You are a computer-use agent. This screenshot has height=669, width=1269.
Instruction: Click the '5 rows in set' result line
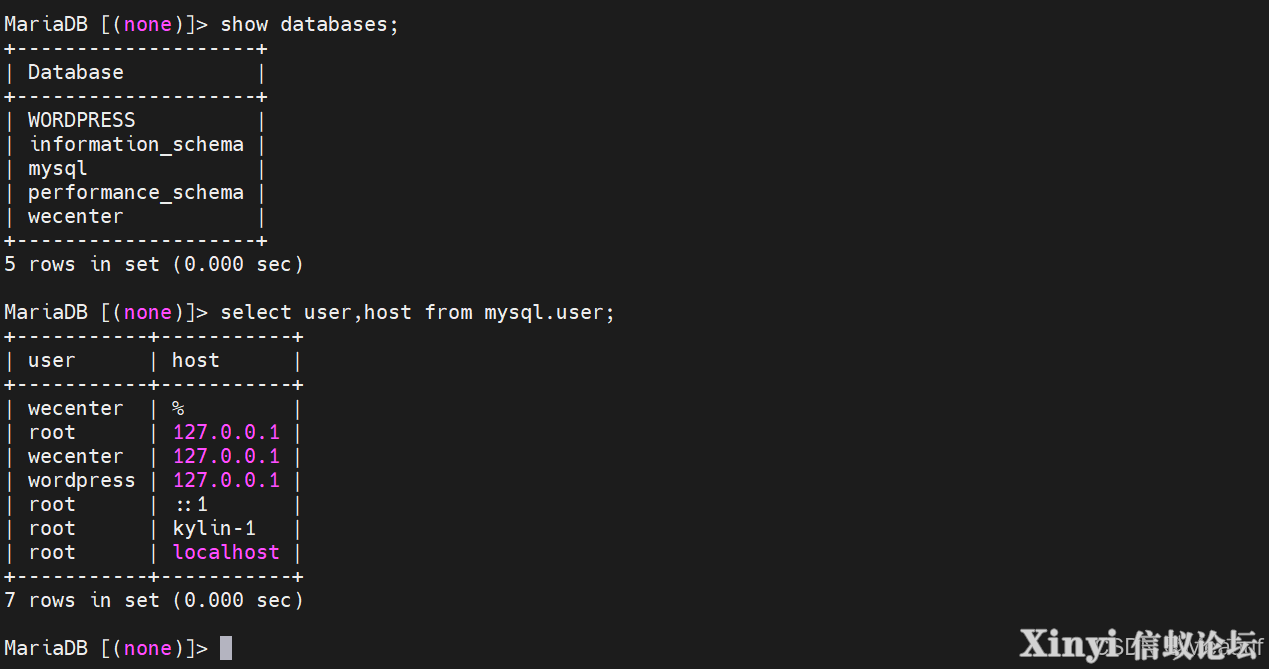[x=154, y=264]
